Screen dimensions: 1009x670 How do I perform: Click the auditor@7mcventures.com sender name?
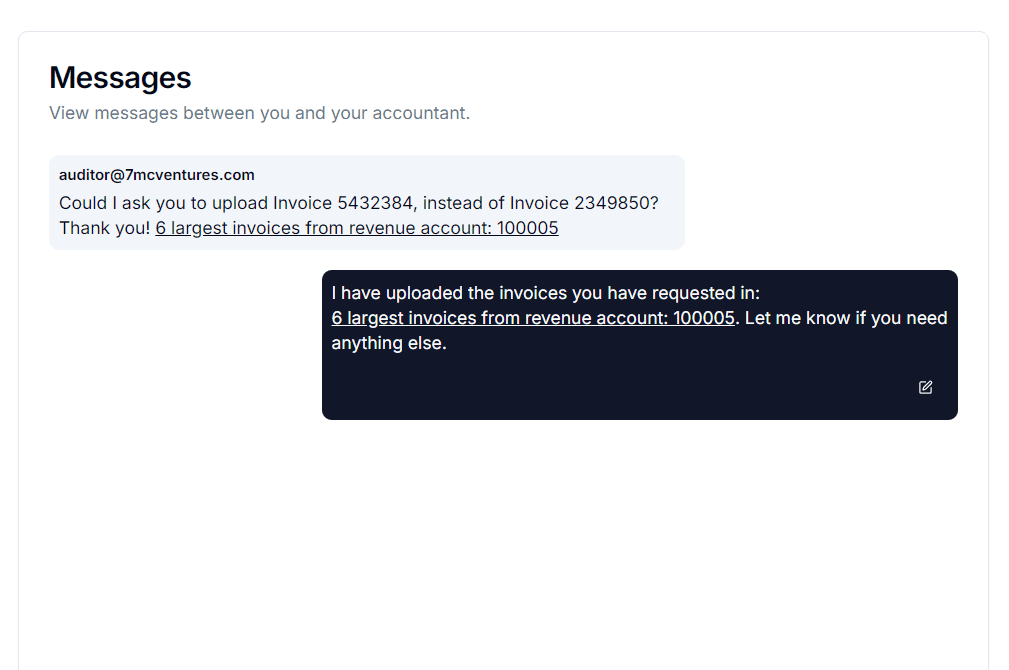click(x=156, y=175)
